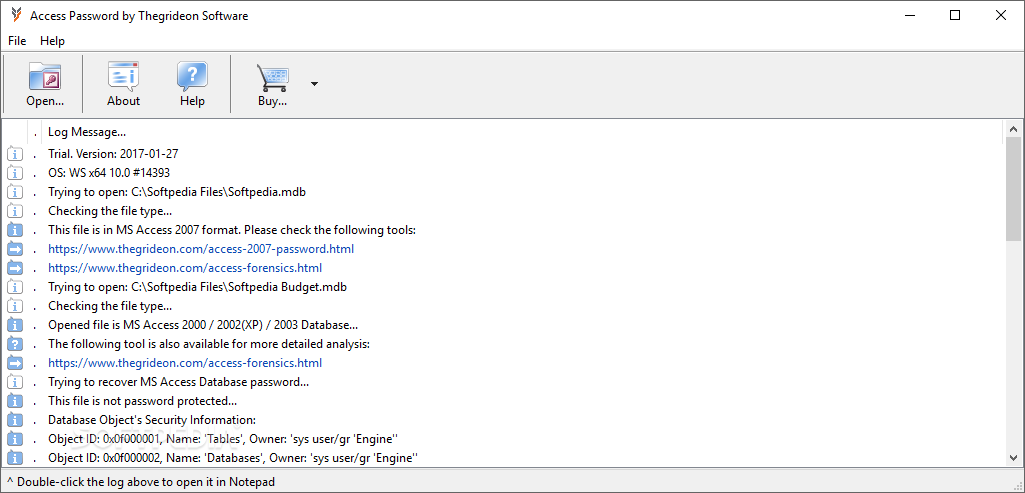This screenshot has width=1025, height=493.
Task: Maximize the Access Password window
Action: pos(955,16)
